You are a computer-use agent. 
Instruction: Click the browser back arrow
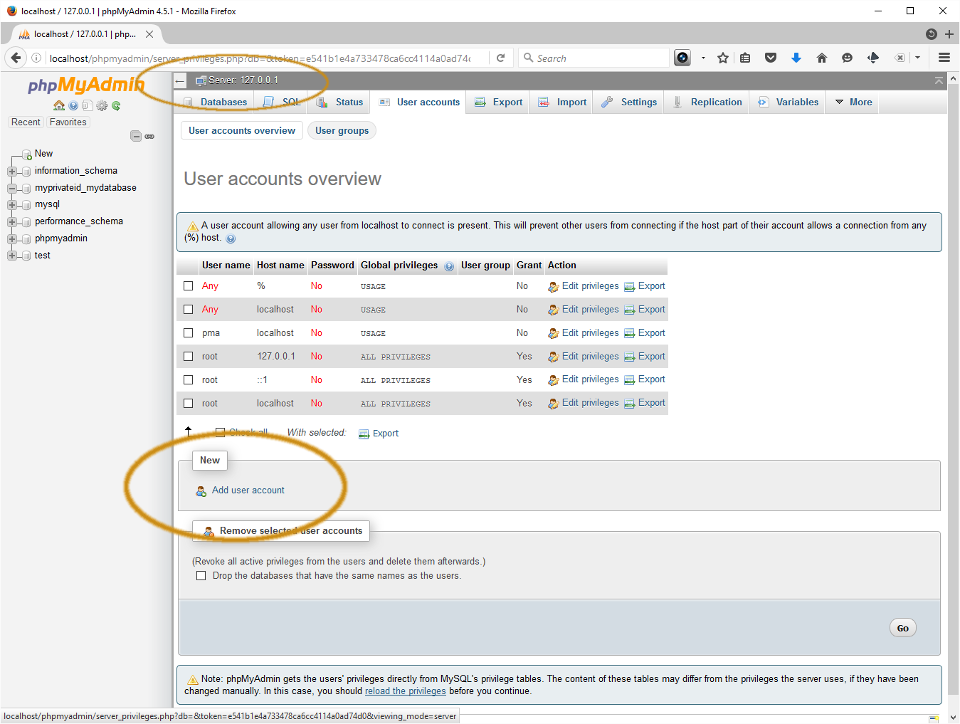tap(16, 58)
